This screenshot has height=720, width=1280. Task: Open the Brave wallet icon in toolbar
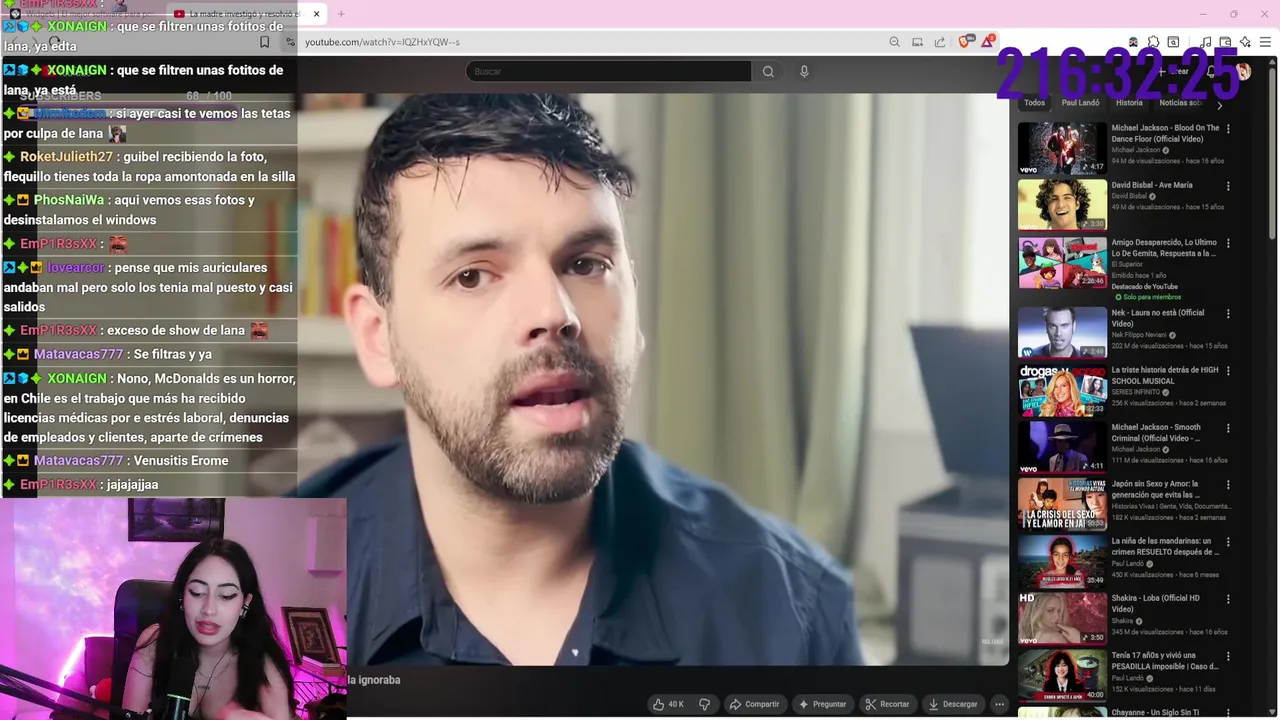pyautogui.click(x=1225, y=42)
